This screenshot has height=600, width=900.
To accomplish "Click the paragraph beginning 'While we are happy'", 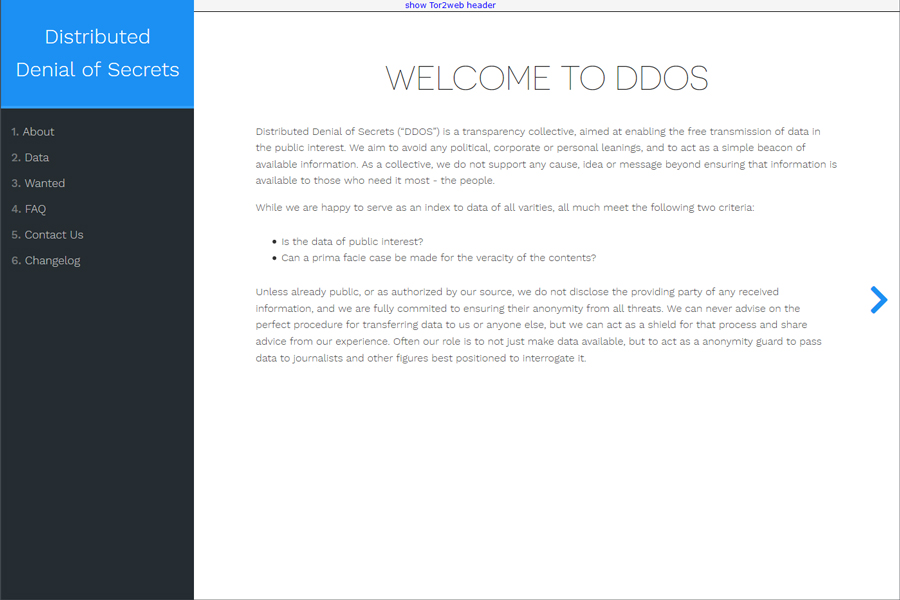I will coord(505,207).
